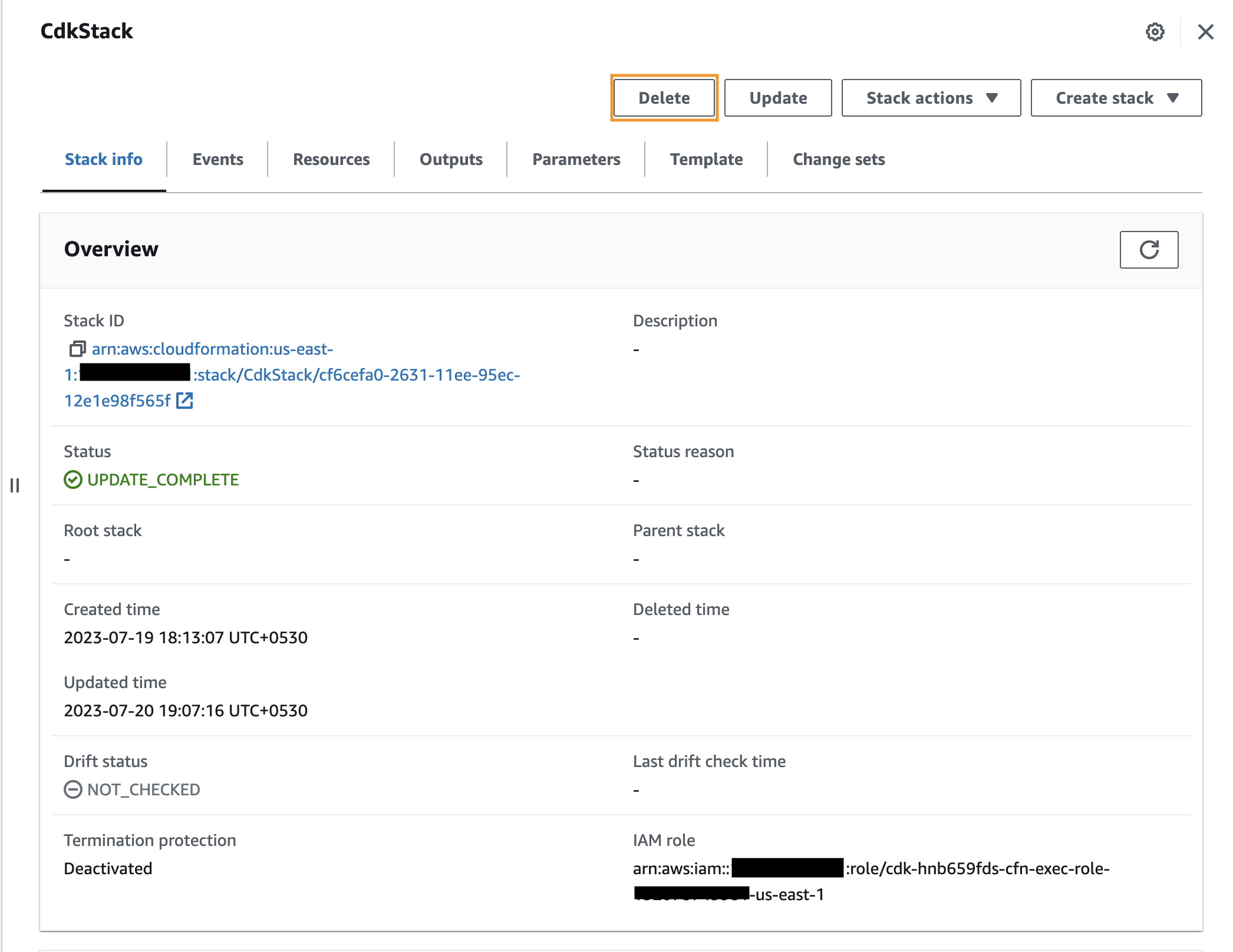Click the Delete stack button
The height and width of the screenshot is (952, 1233).
click(664, 98)
